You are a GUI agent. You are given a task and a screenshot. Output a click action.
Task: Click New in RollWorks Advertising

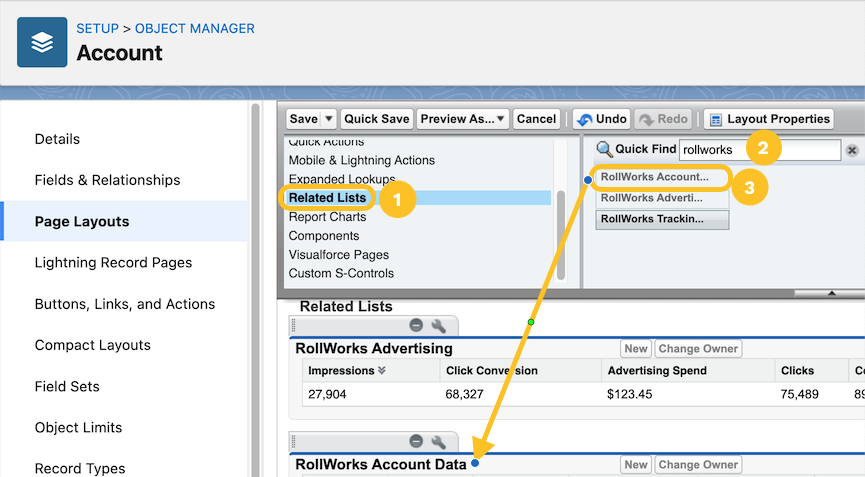(636, 349)
